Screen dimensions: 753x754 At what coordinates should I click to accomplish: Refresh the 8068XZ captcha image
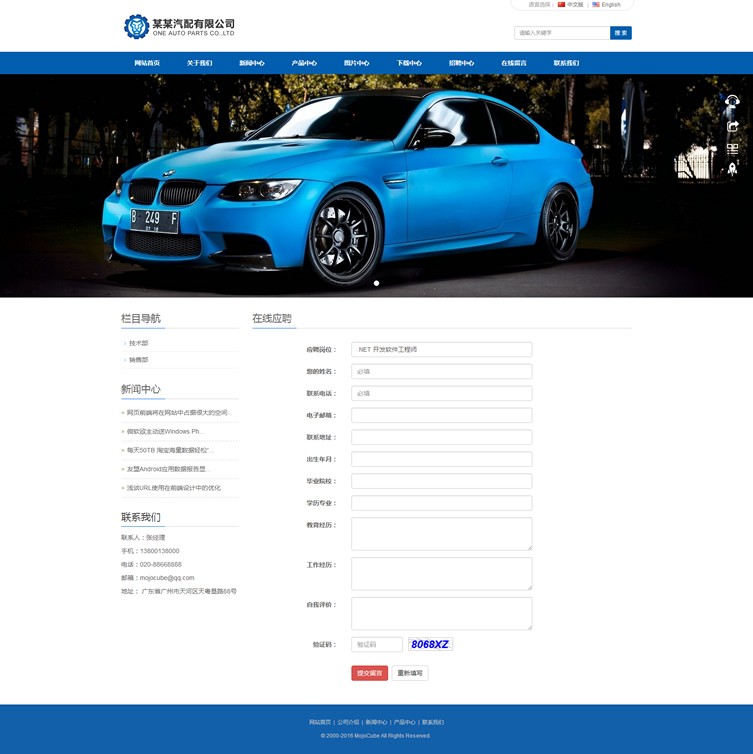tap(430, 644)
